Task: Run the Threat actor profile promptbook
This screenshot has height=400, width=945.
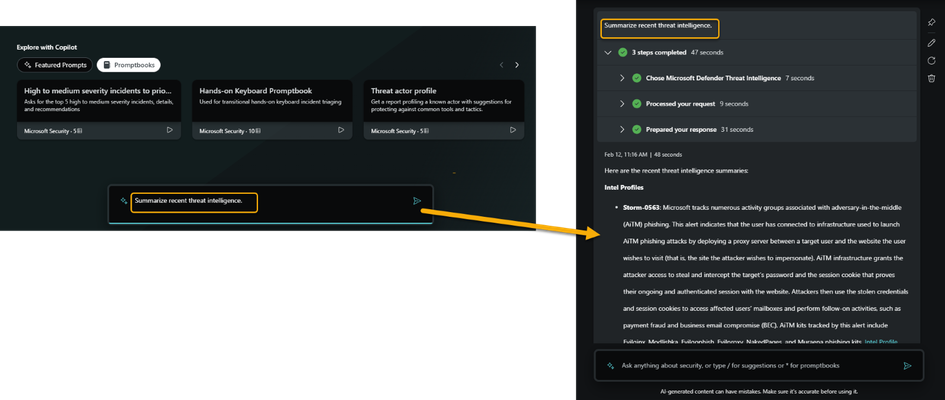Action: coord(513,130)
